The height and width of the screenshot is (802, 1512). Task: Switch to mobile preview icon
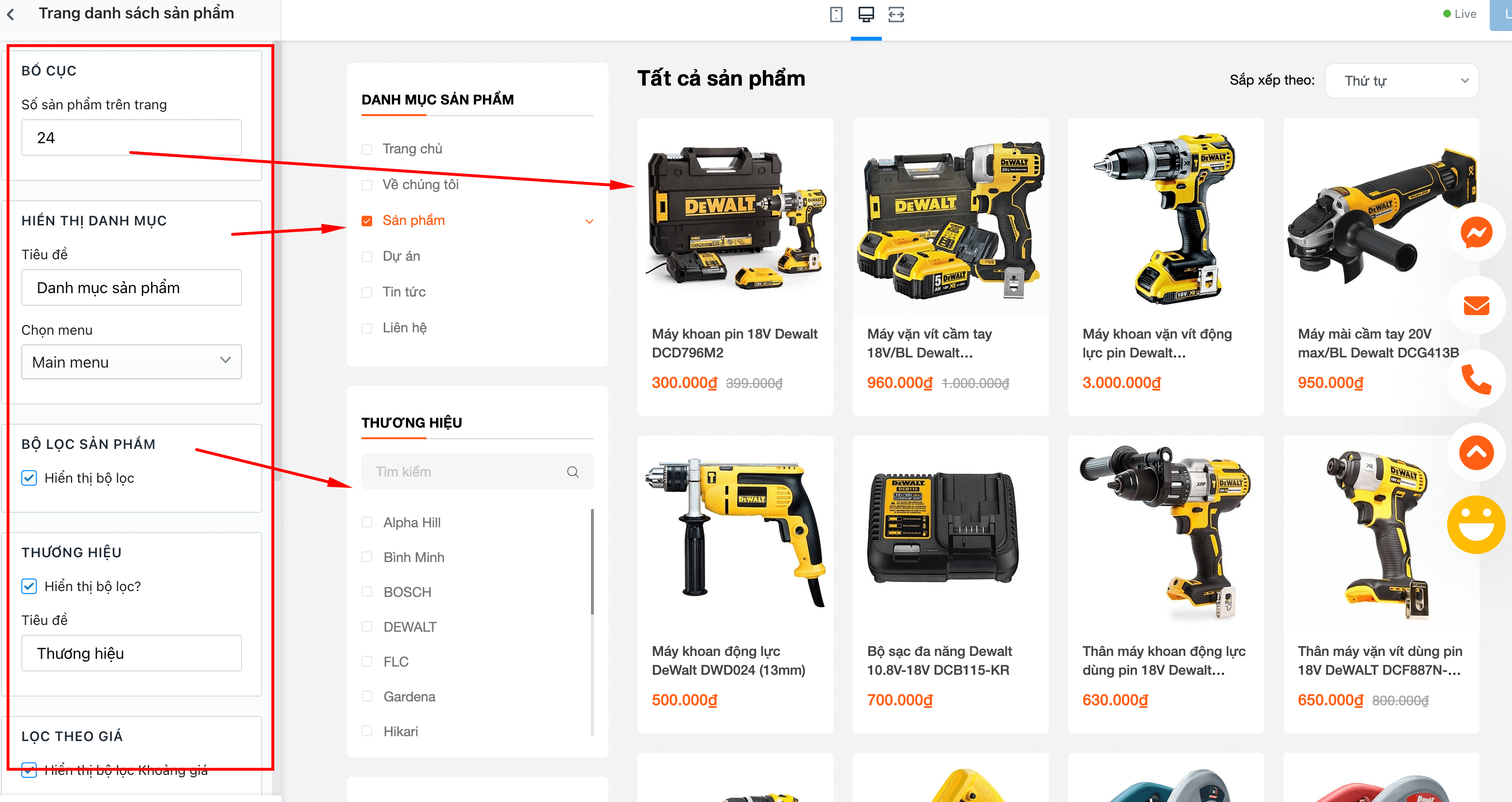836,14
